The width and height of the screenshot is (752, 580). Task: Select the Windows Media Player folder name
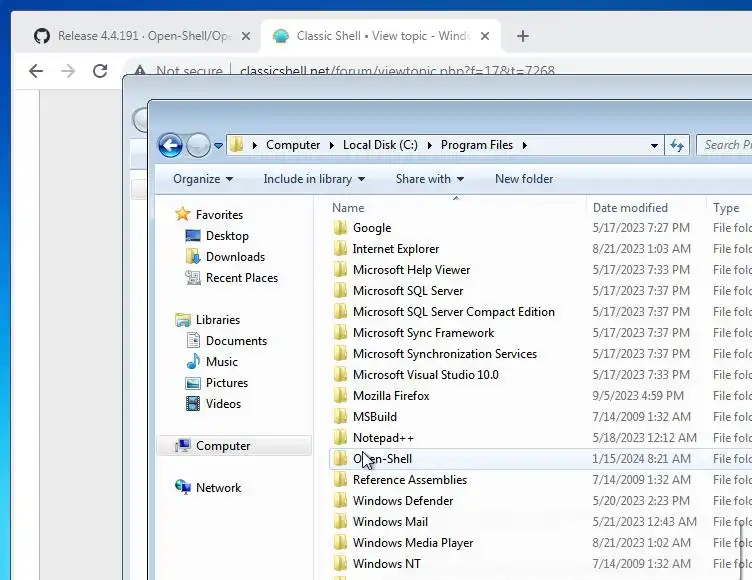coord(413,543)
